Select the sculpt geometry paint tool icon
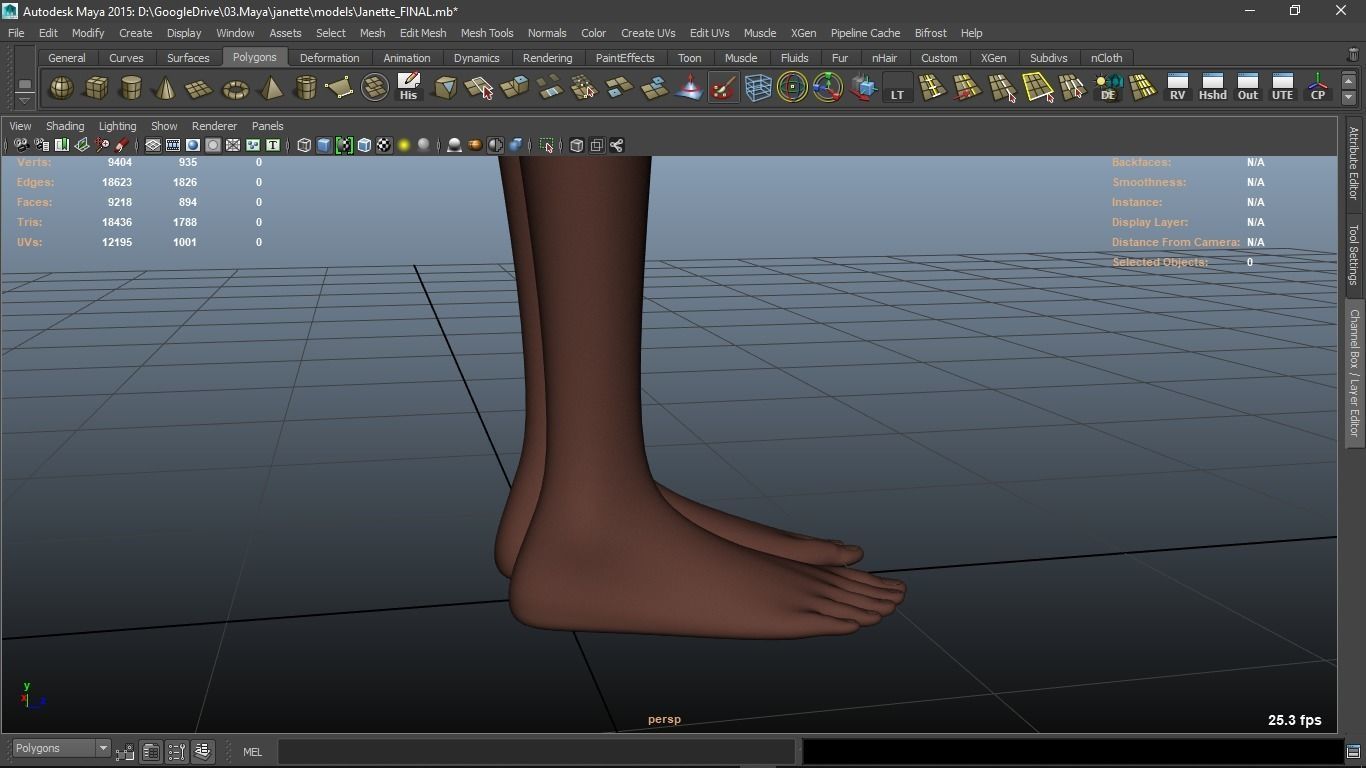This screenshot has width=1366, height=768. pos(723,88)
